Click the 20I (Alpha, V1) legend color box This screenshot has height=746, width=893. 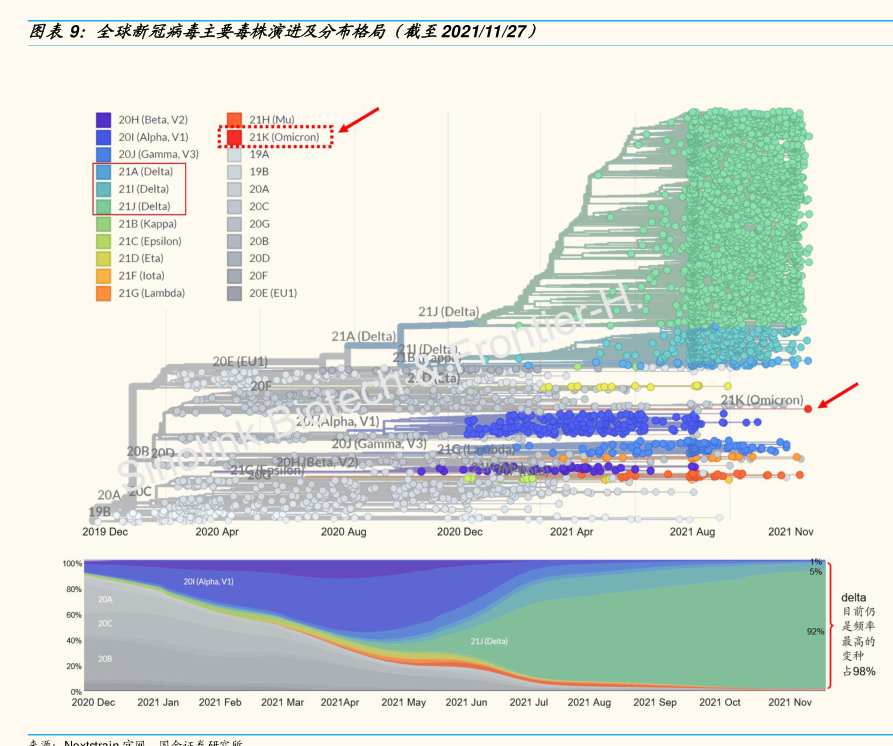pyautogui.click(x=103, y=137)
